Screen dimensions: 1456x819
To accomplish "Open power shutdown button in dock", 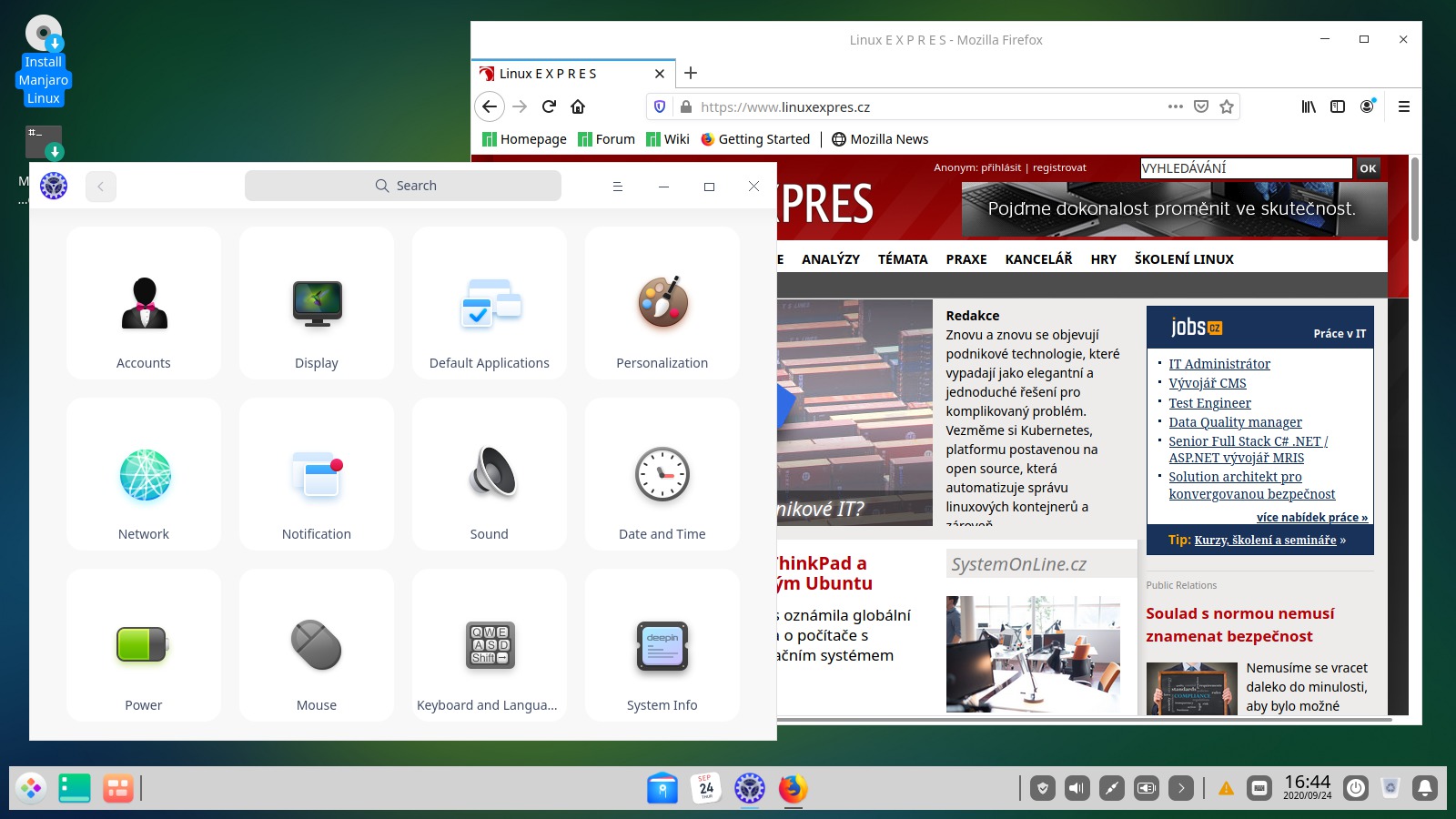I will pos(1356,788).
